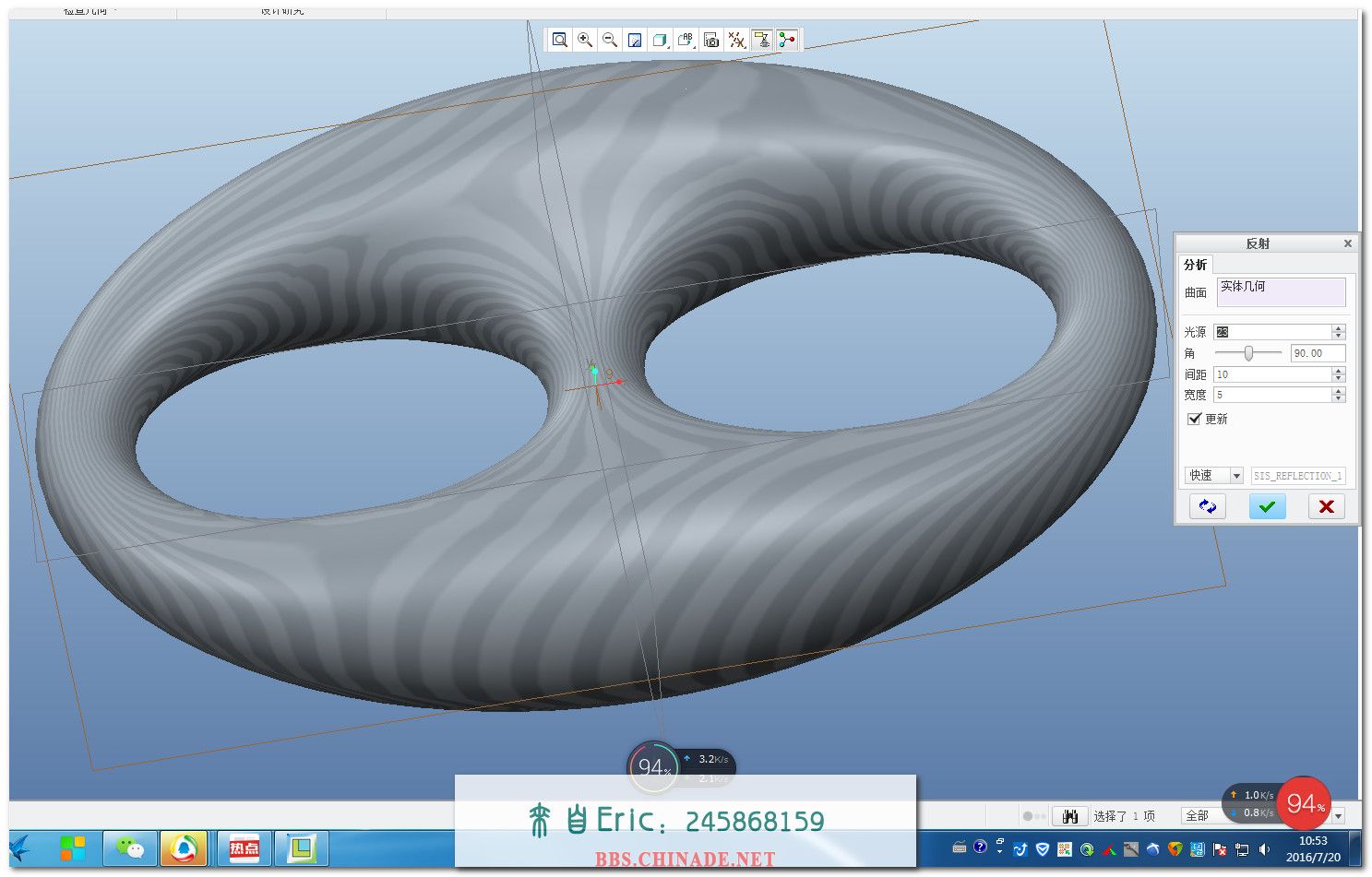Click the 曲面 collector showing 实体几何
Screen dimensions: 1372x877
pos(1281,292)
